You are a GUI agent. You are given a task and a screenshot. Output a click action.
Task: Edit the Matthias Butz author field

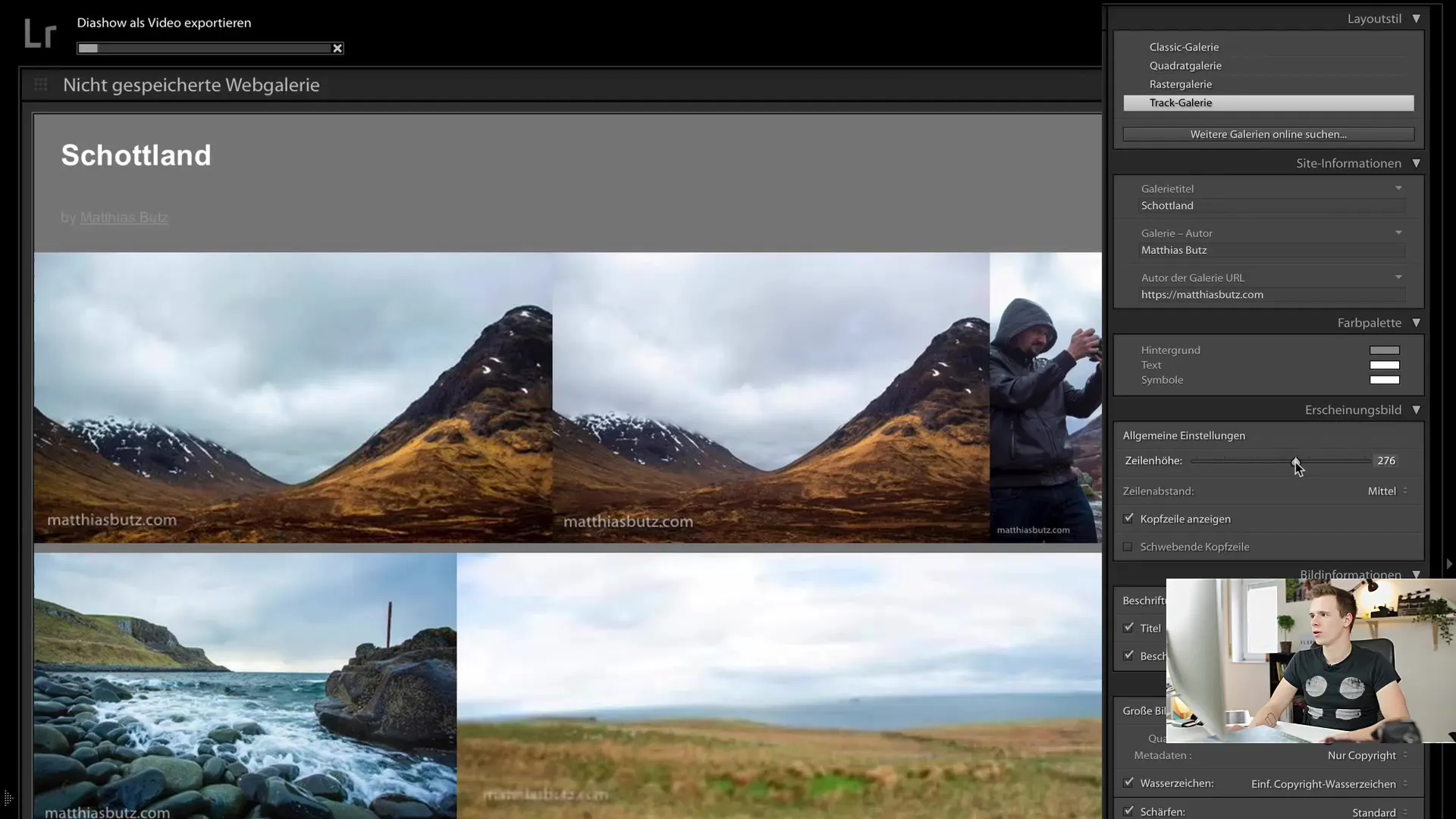[x=1272, y=250]
